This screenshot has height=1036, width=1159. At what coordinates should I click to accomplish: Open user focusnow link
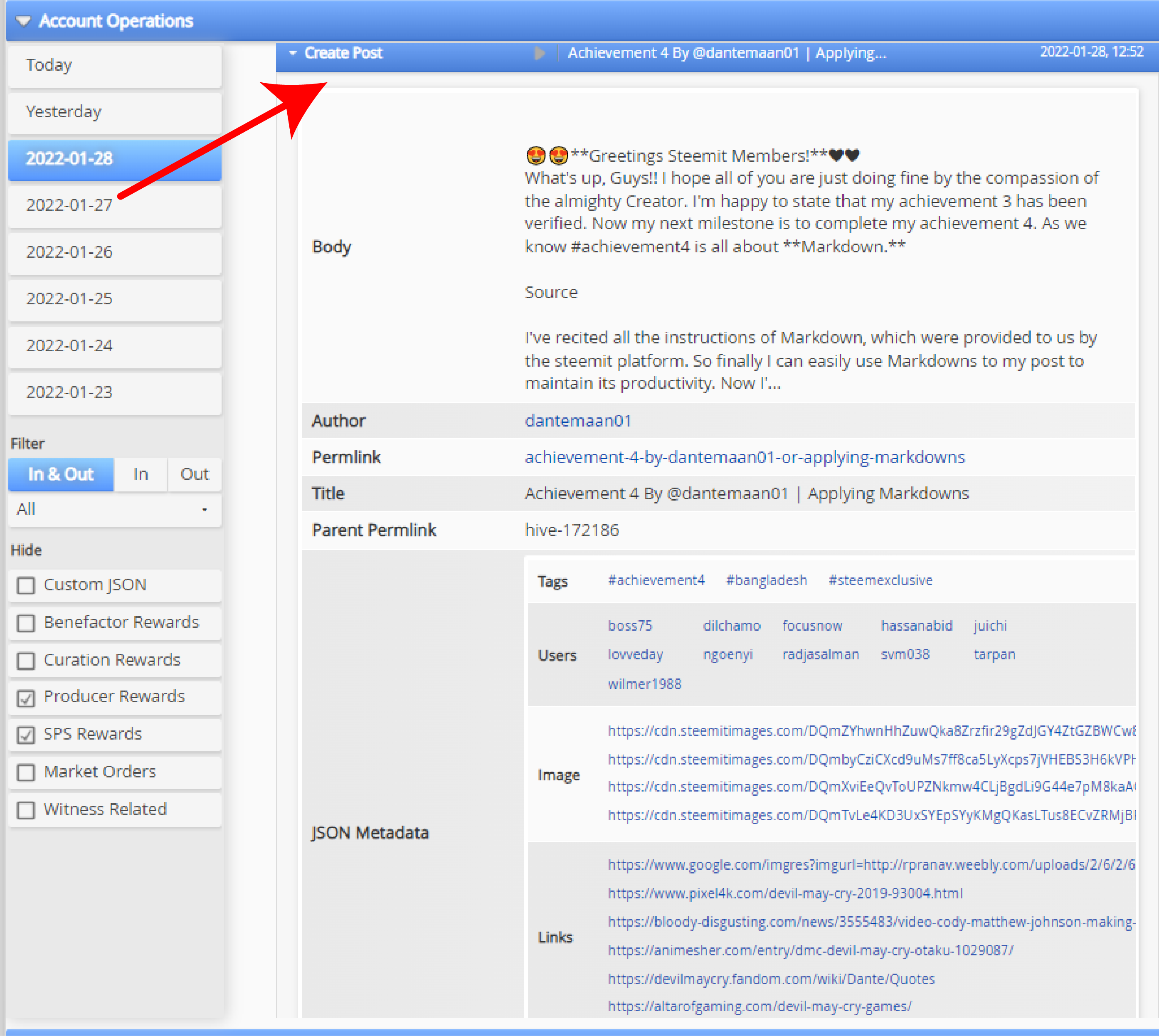812,626
